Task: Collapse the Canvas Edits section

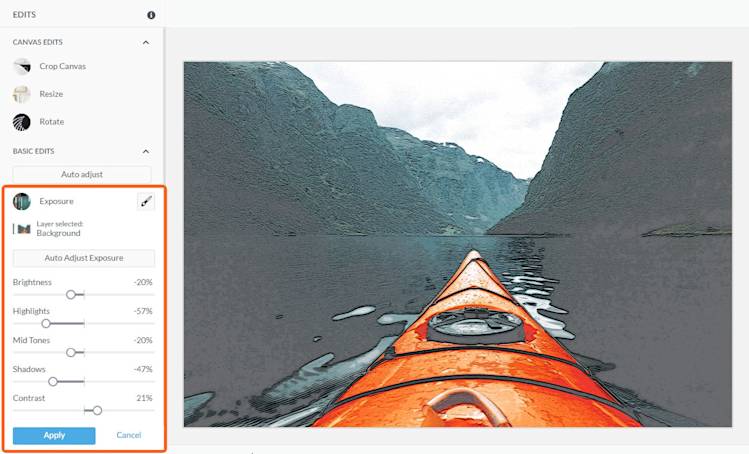Action: coord(146,43)
